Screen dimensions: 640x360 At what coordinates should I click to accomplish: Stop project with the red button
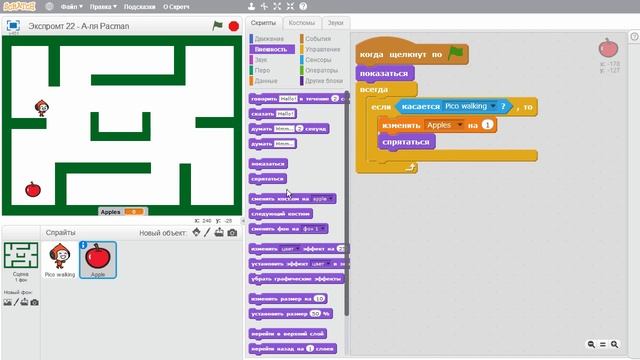click(234, 26)
